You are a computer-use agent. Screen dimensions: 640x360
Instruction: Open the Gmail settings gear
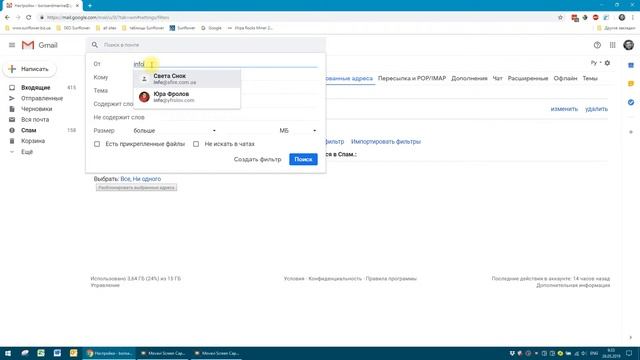click(x=607, y=63)
